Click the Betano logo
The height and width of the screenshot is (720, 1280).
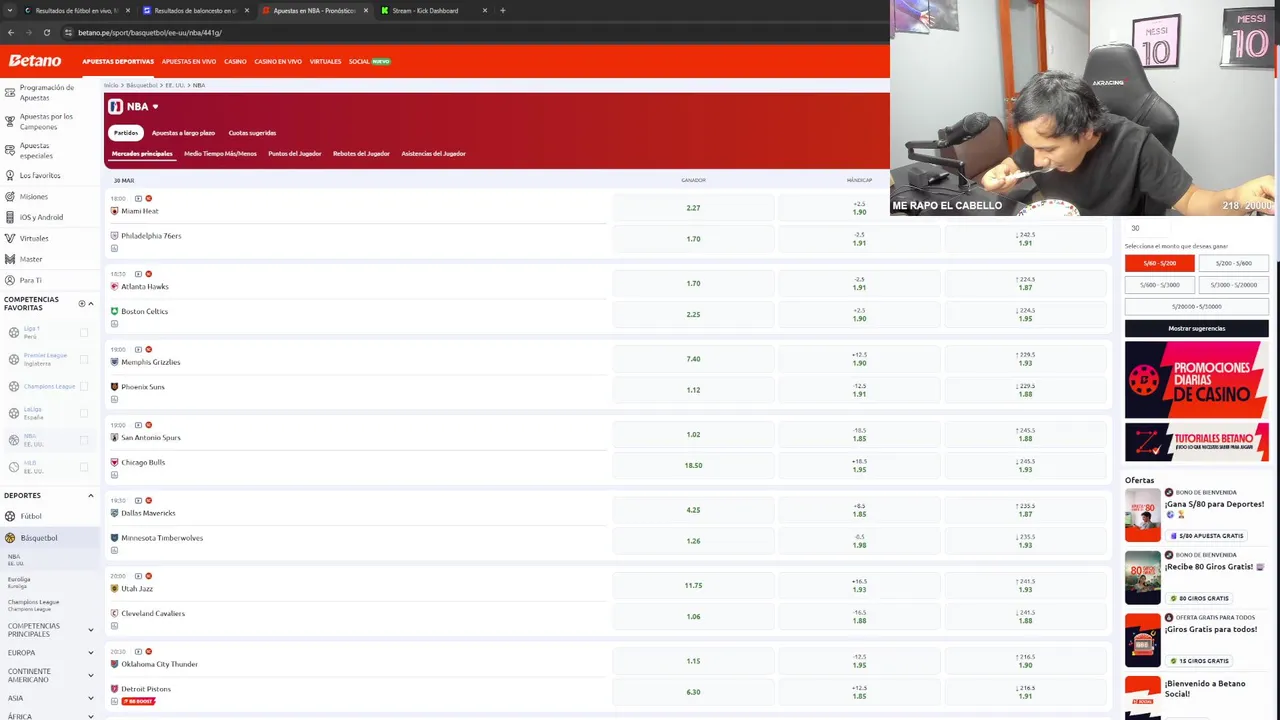[x=35, y=61]
